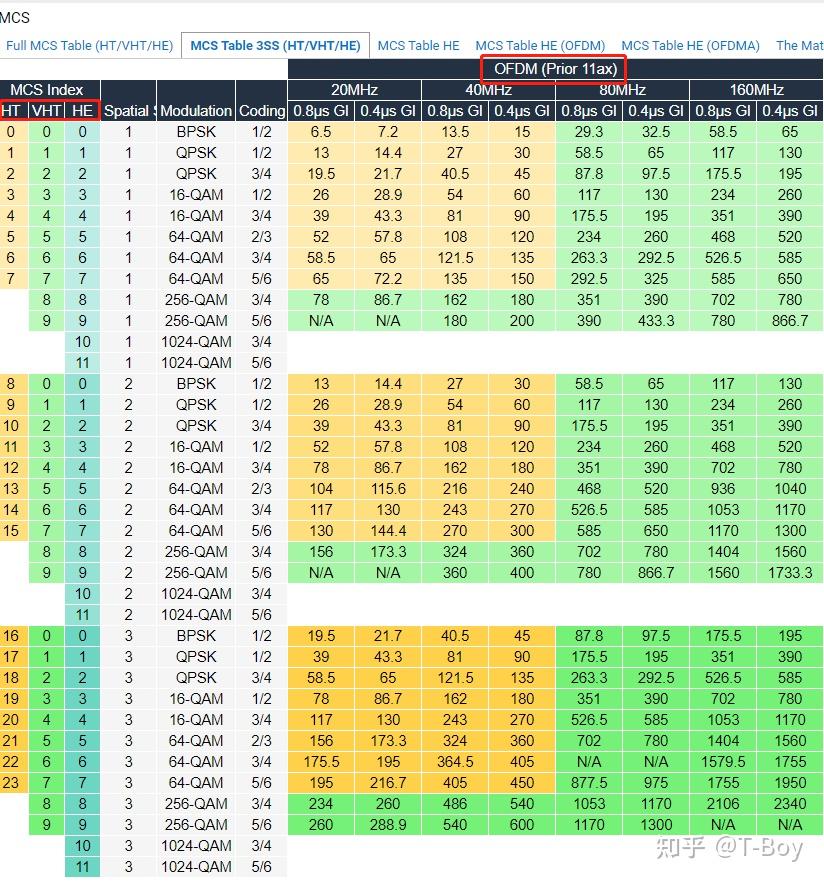Select the 0.4µs GI header under 160MHz
Screen dimensions: 824x884
(789, 111)
